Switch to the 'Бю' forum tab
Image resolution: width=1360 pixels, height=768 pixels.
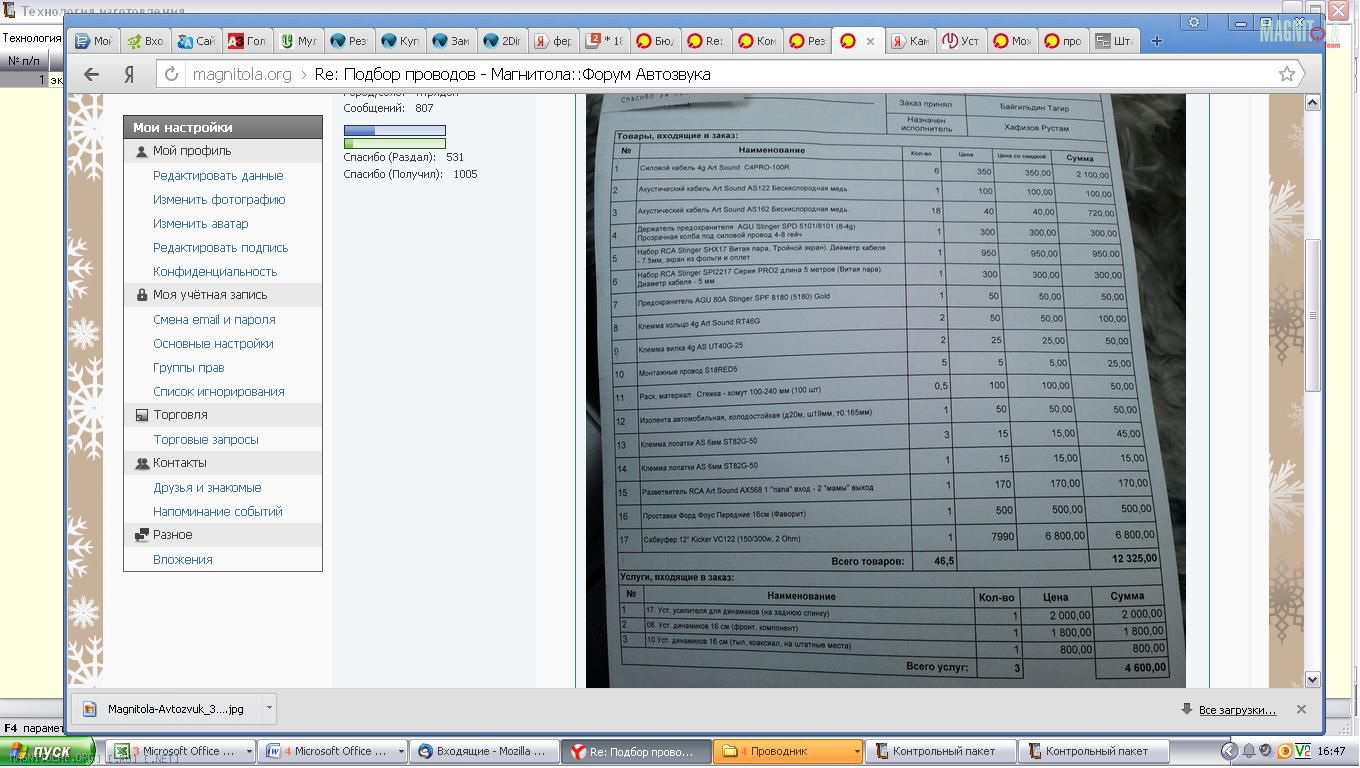tap(655, 41)
